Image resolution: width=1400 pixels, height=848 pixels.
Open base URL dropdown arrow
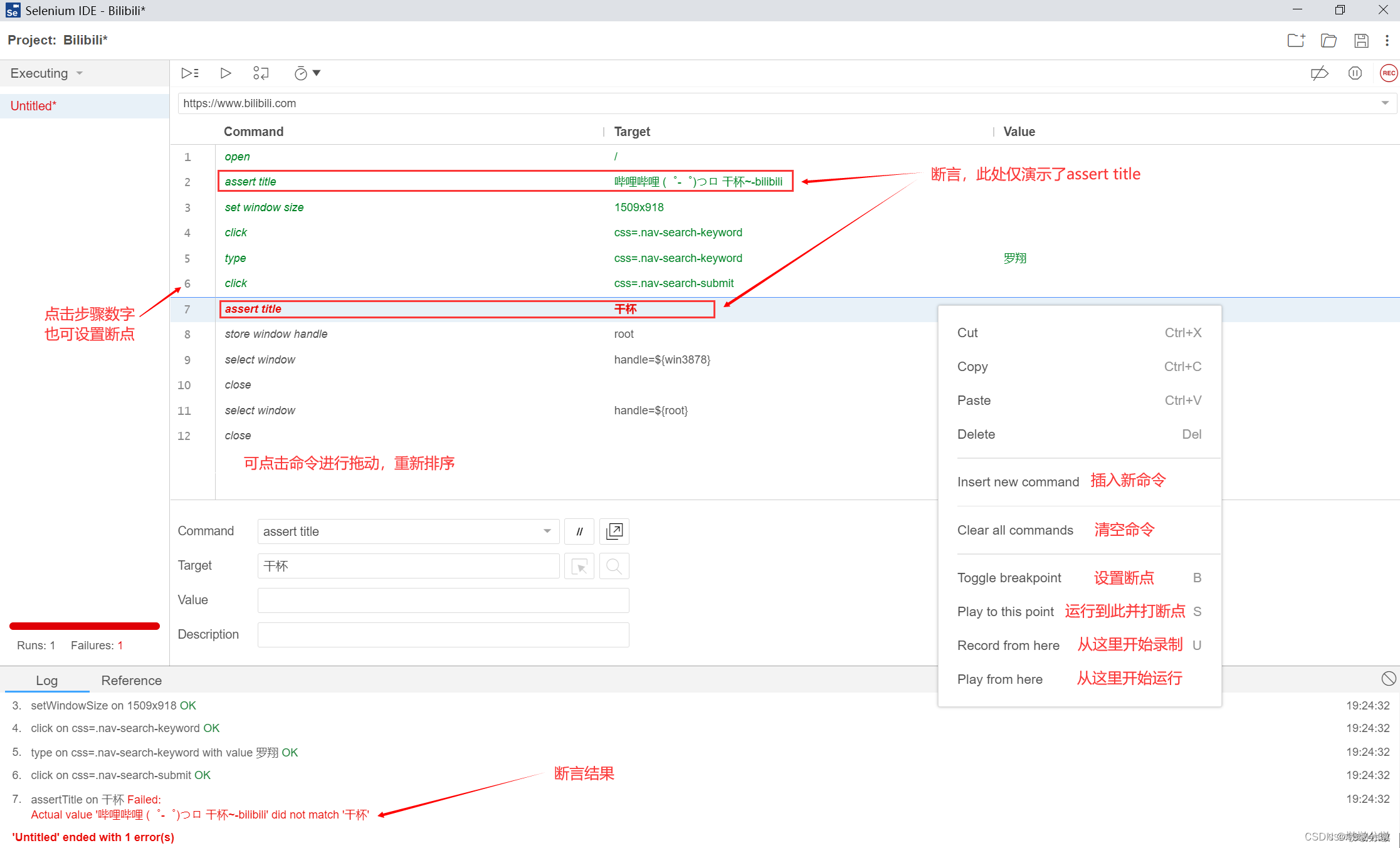tap(1385, 103)
